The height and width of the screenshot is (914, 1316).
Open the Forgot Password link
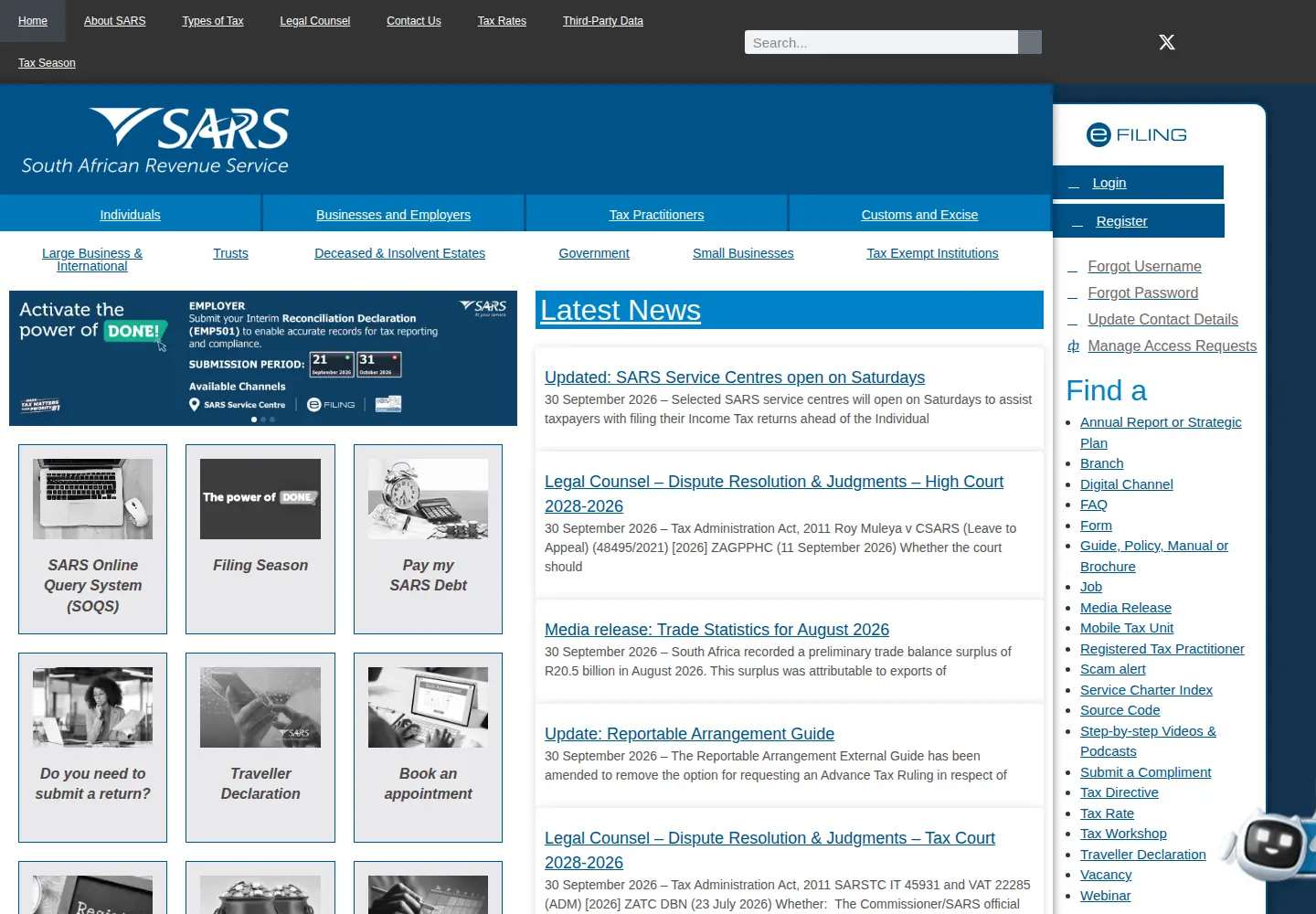pyautogui.click(x=1142, y=293)
